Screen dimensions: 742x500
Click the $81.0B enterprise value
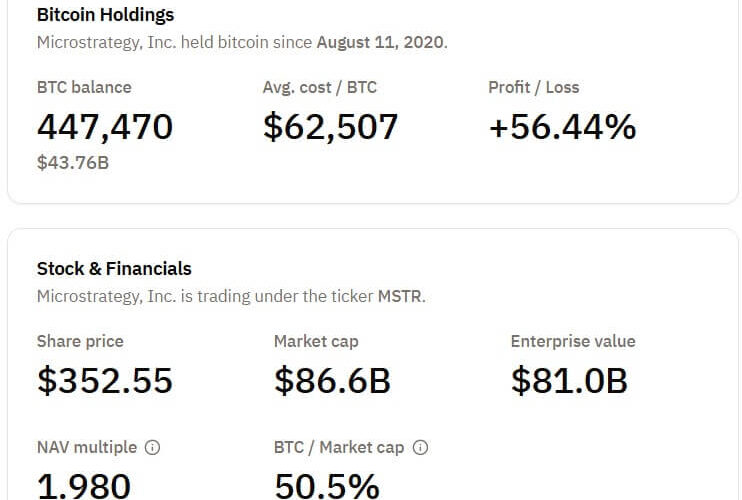coord(569,380)
